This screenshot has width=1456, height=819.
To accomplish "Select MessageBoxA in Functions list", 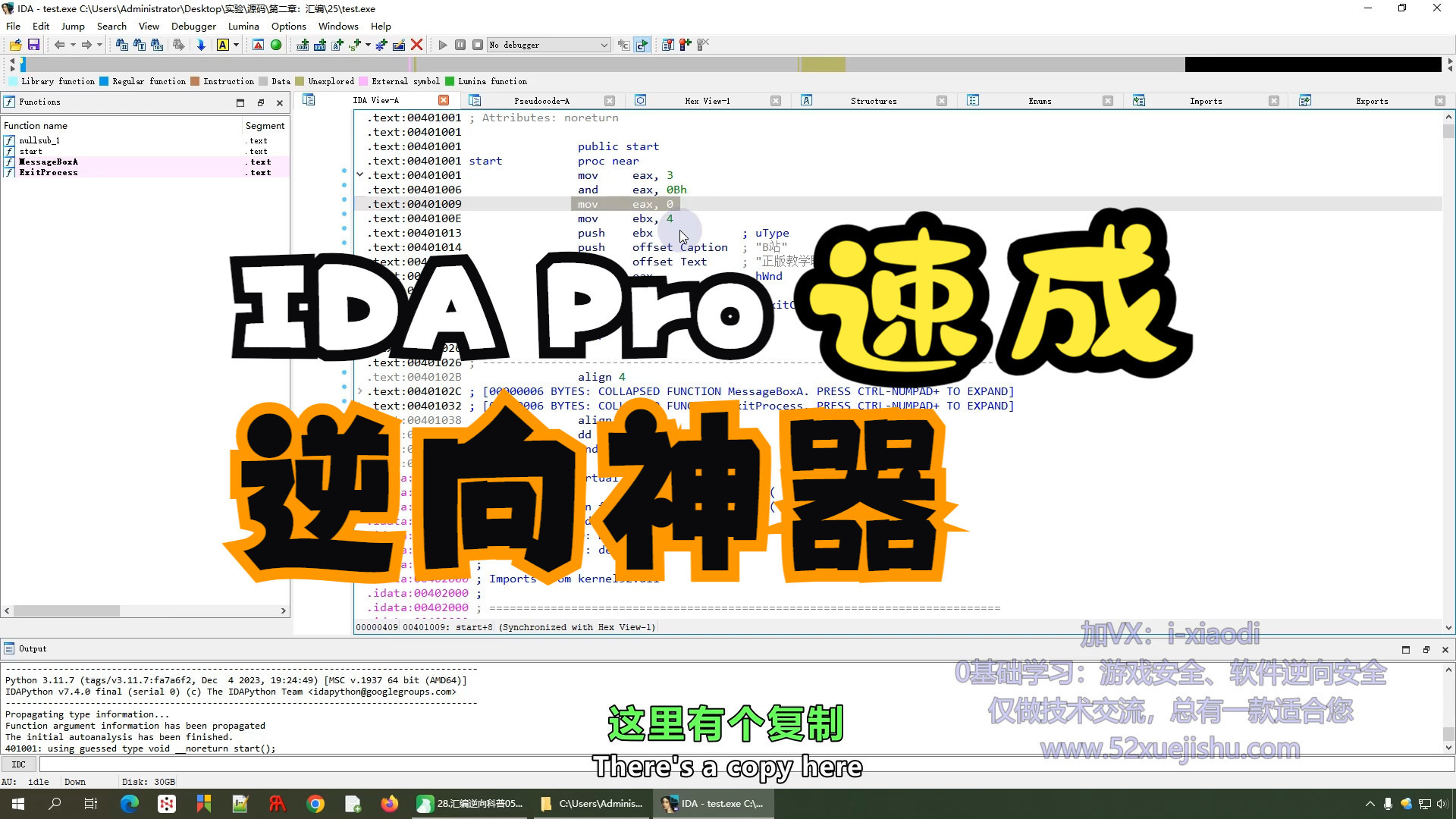I will click(49, 162).
